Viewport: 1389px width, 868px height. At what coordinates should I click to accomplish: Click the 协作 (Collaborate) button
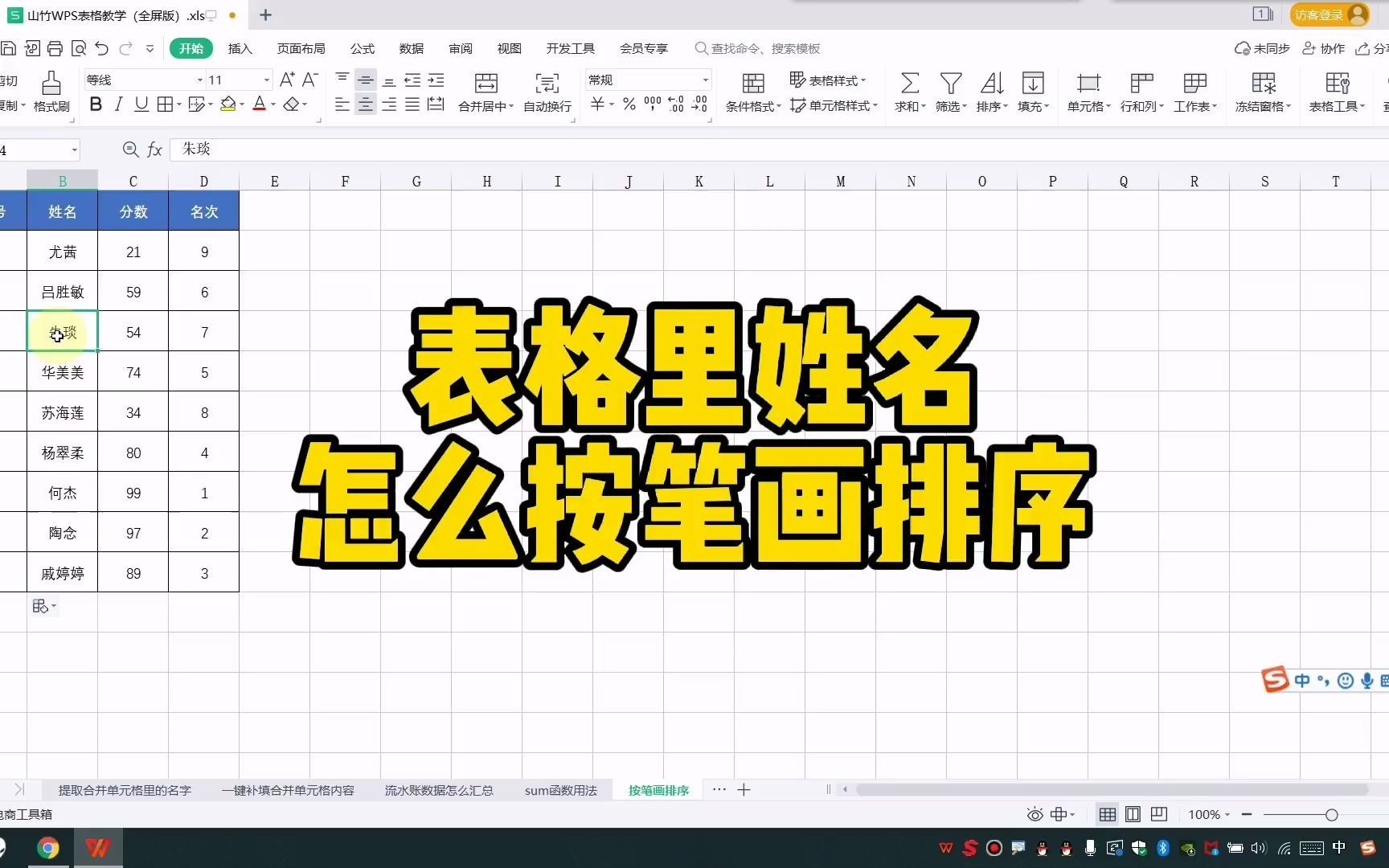1324,48
